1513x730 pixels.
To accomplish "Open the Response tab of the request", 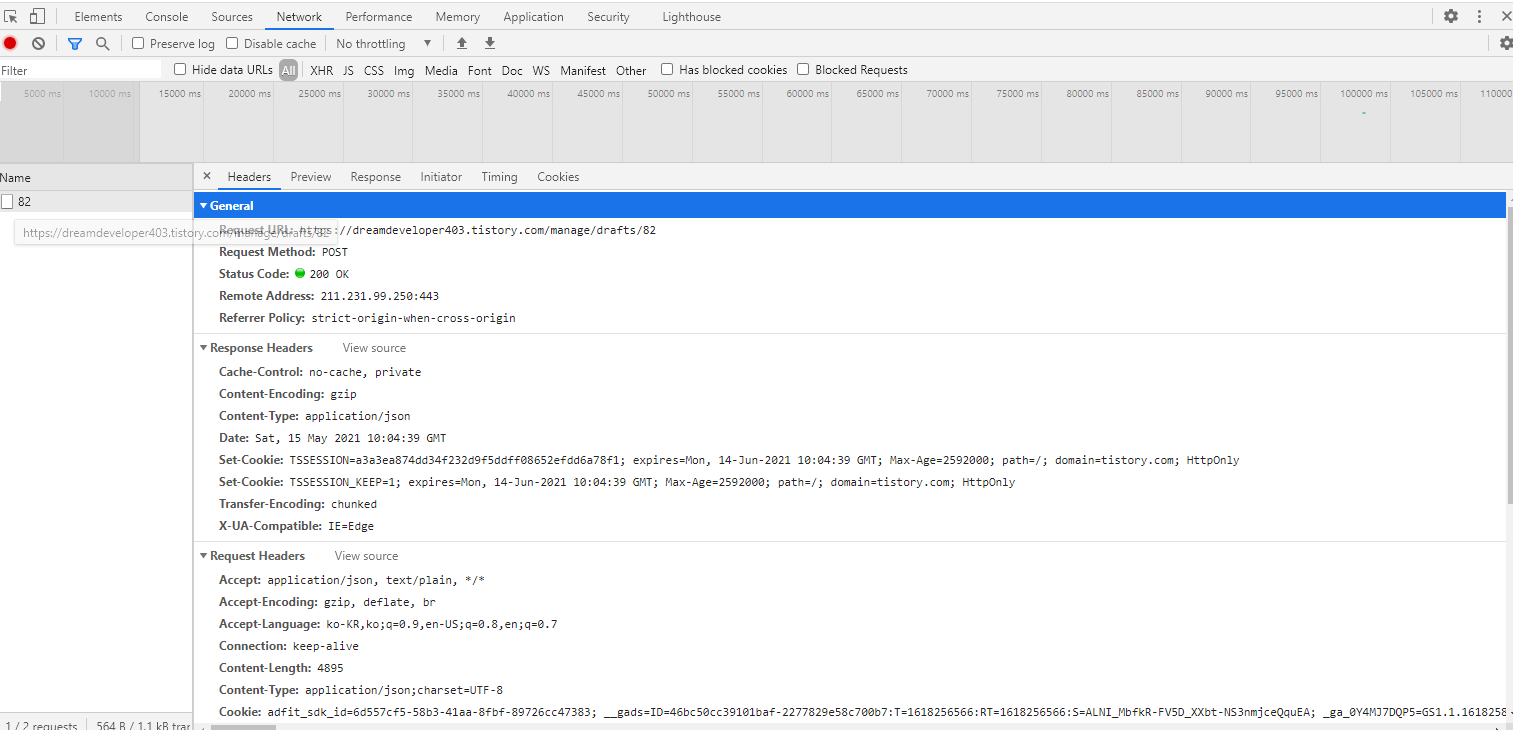I will [x=376, y=176].
